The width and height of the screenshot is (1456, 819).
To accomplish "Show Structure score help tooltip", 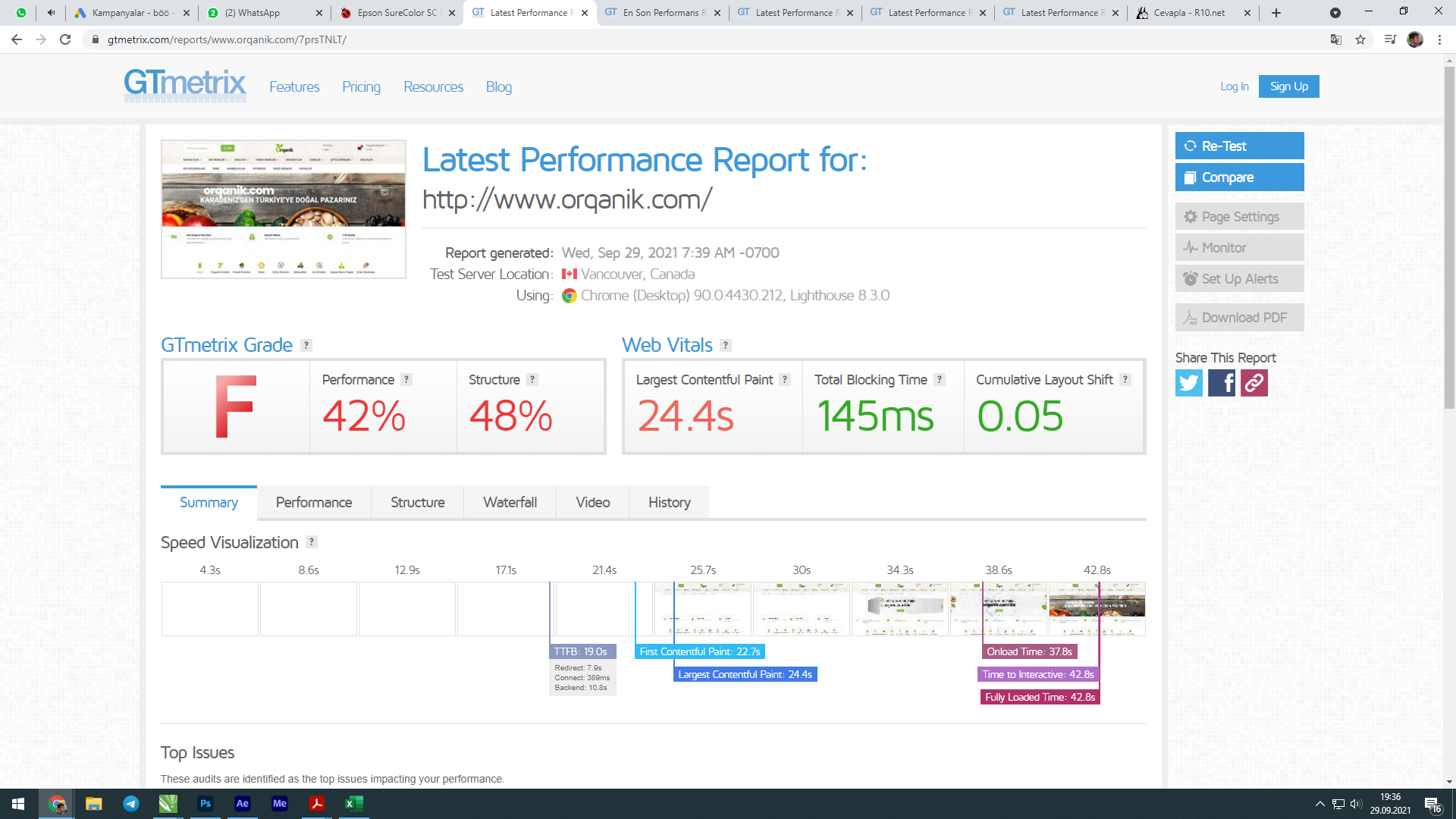I will (x=532, y=379).
